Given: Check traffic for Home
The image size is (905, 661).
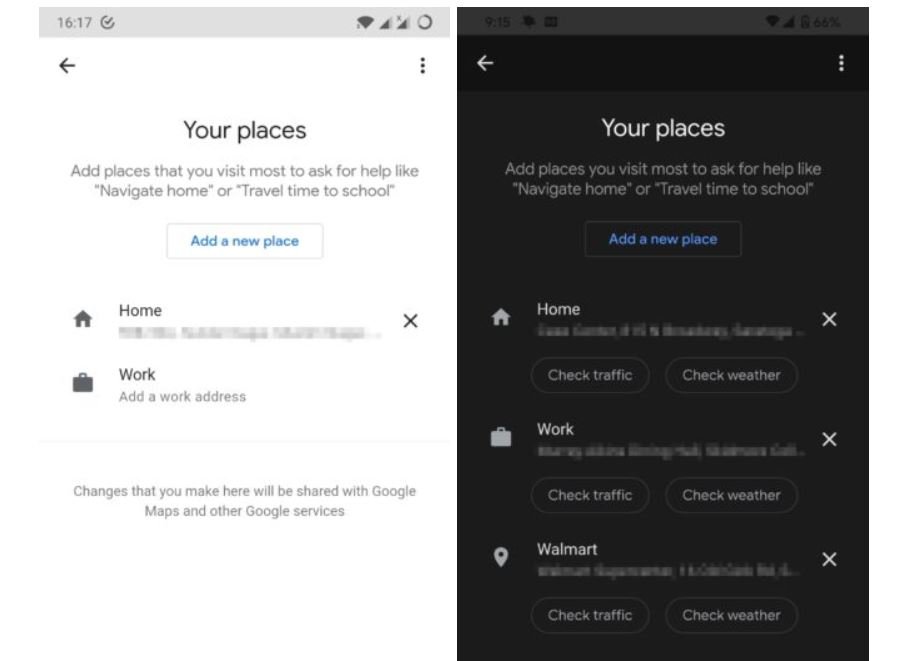Looking at the screenshot, I should tap(590, 375).
